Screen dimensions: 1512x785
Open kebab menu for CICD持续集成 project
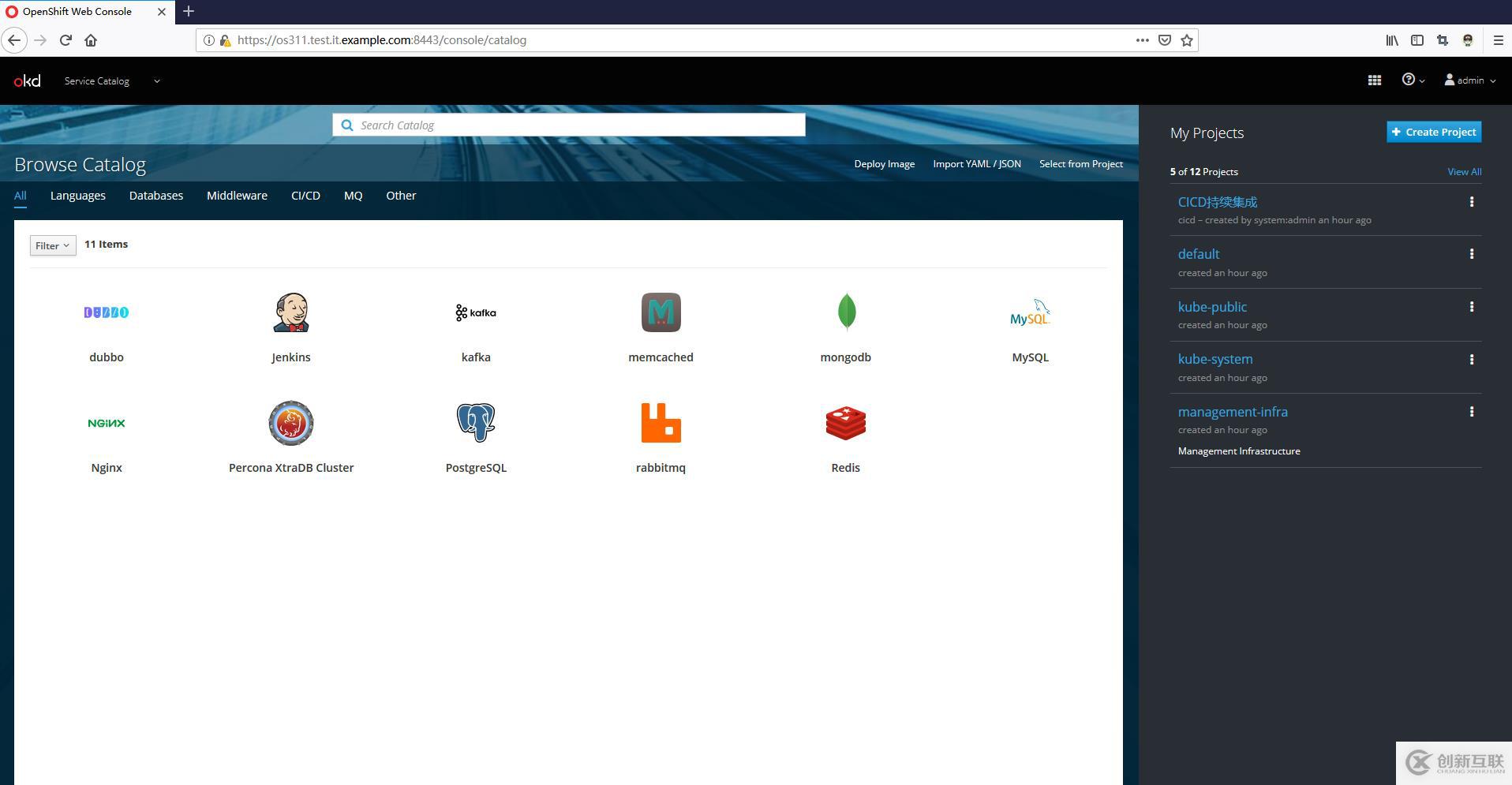click(1472, 202)
